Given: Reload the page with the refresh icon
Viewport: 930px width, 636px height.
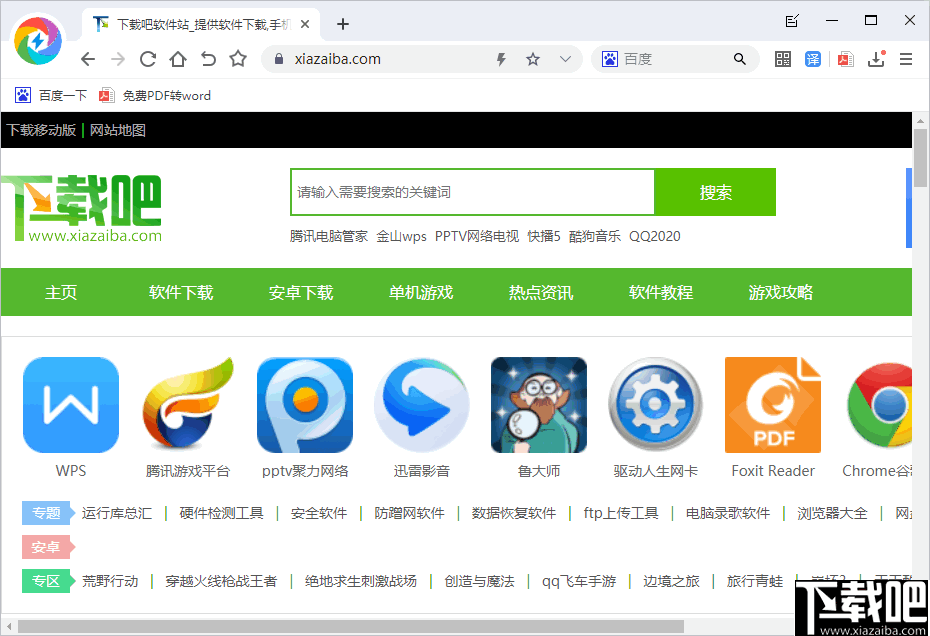Looking at the screenshot, I should [x=148, y=59].
